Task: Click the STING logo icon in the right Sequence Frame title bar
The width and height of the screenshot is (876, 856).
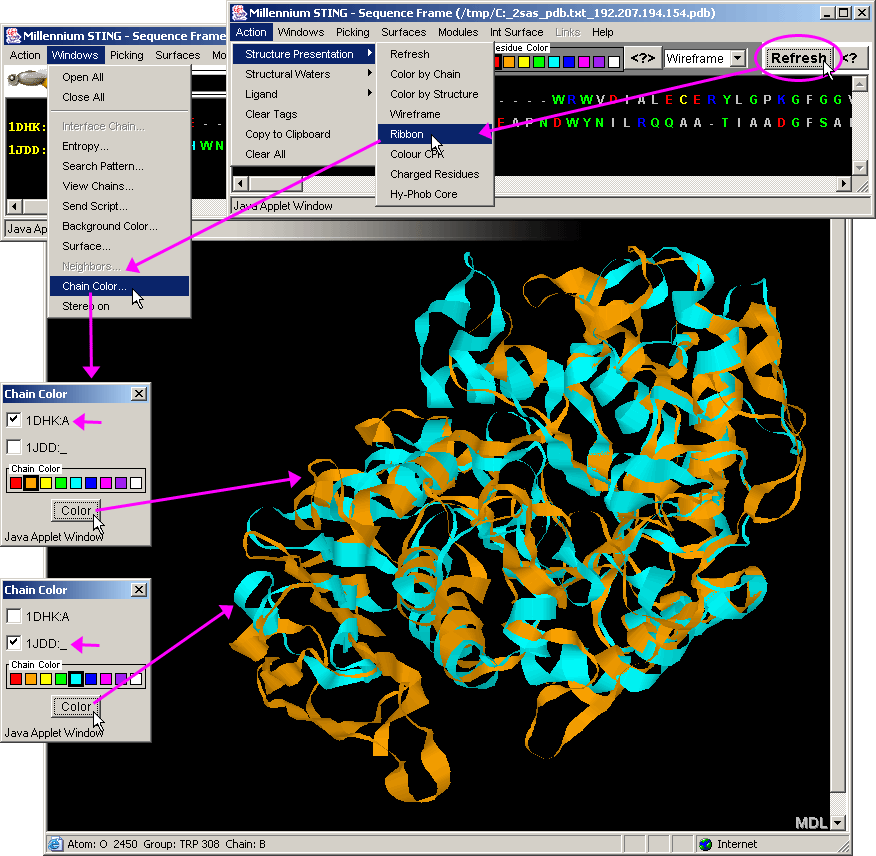Action: pos(239,13)
